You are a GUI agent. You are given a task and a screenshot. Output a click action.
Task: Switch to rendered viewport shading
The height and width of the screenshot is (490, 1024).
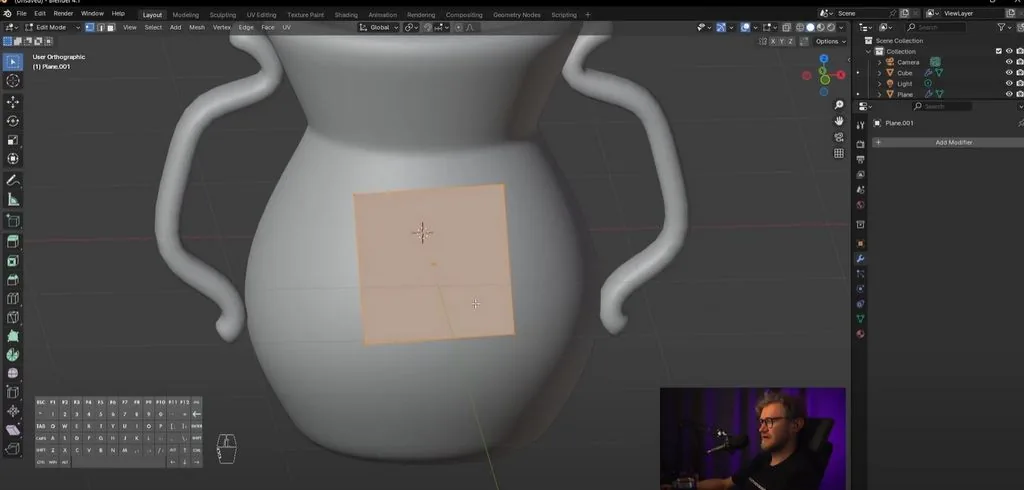(831, 27)
